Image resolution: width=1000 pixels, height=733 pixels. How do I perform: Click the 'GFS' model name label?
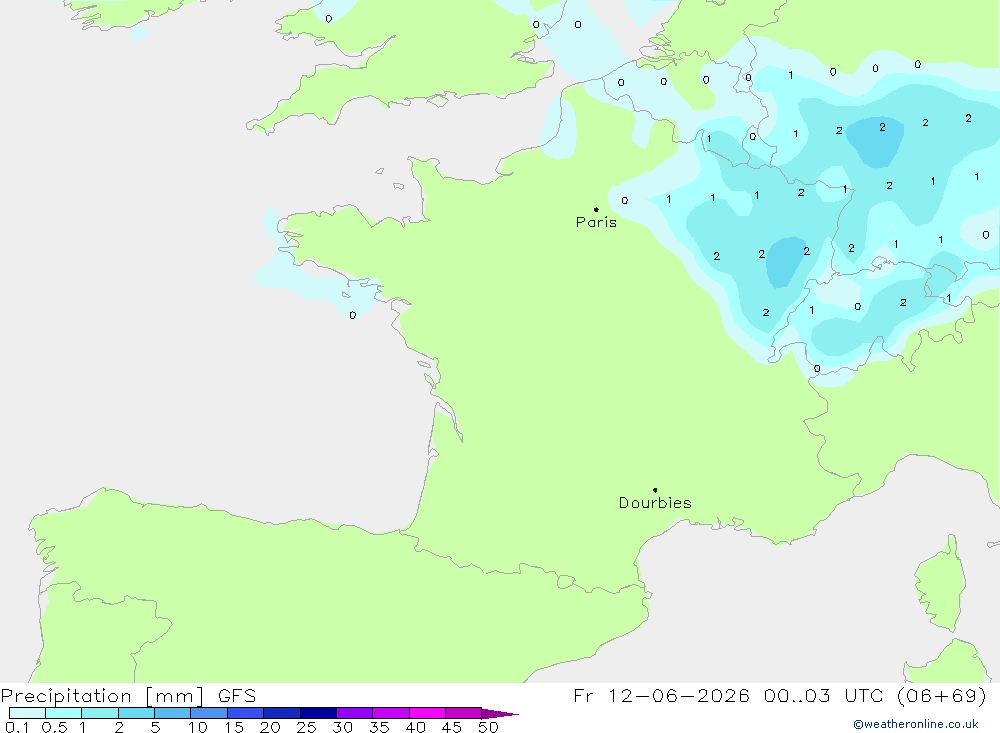[237, 696]
